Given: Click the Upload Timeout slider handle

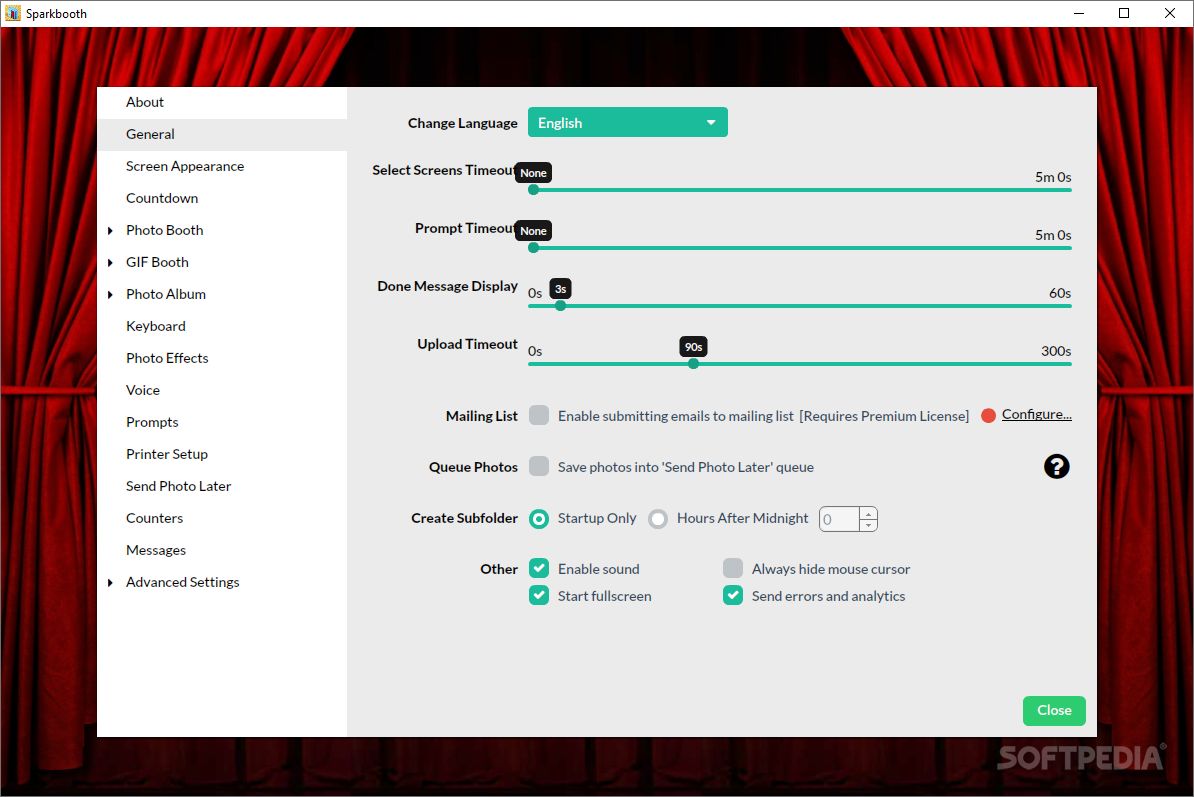Looking at the screenshot, I should 693,363.
